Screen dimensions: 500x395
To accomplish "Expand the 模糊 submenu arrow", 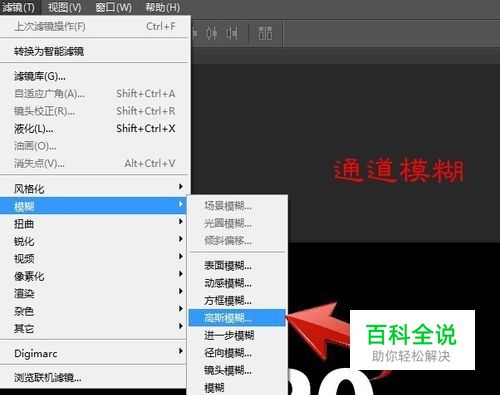I will [x=180, y=204].
